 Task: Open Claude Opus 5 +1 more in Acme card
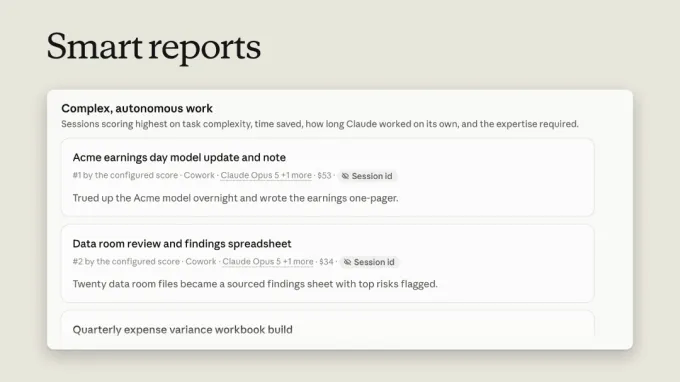(266, 175)
